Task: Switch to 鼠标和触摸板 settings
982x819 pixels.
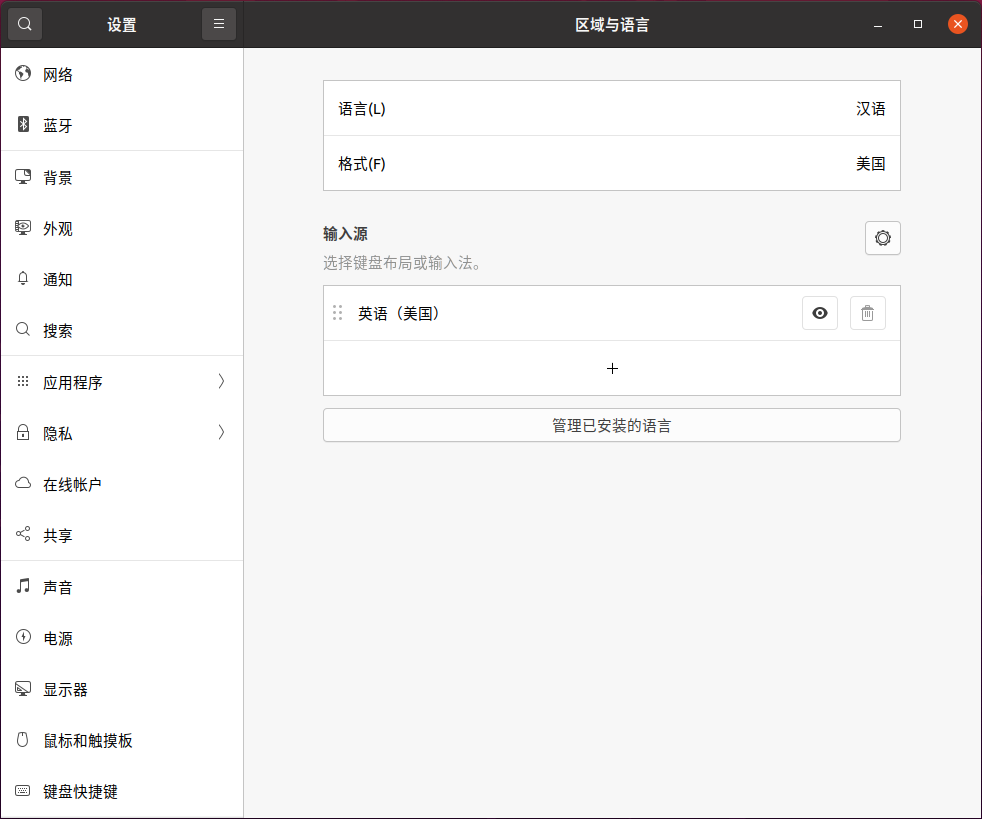Action: click(122, 740)
